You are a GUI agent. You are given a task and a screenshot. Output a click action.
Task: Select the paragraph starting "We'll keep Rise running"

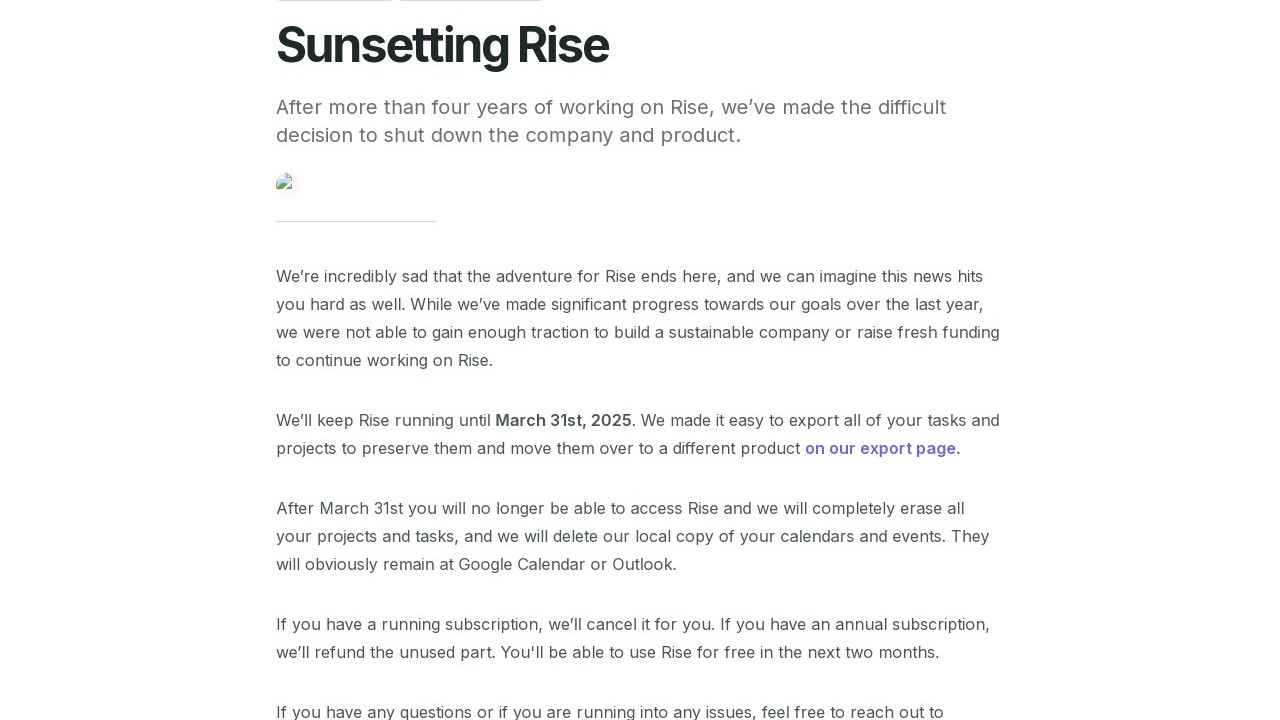point(637,434)
